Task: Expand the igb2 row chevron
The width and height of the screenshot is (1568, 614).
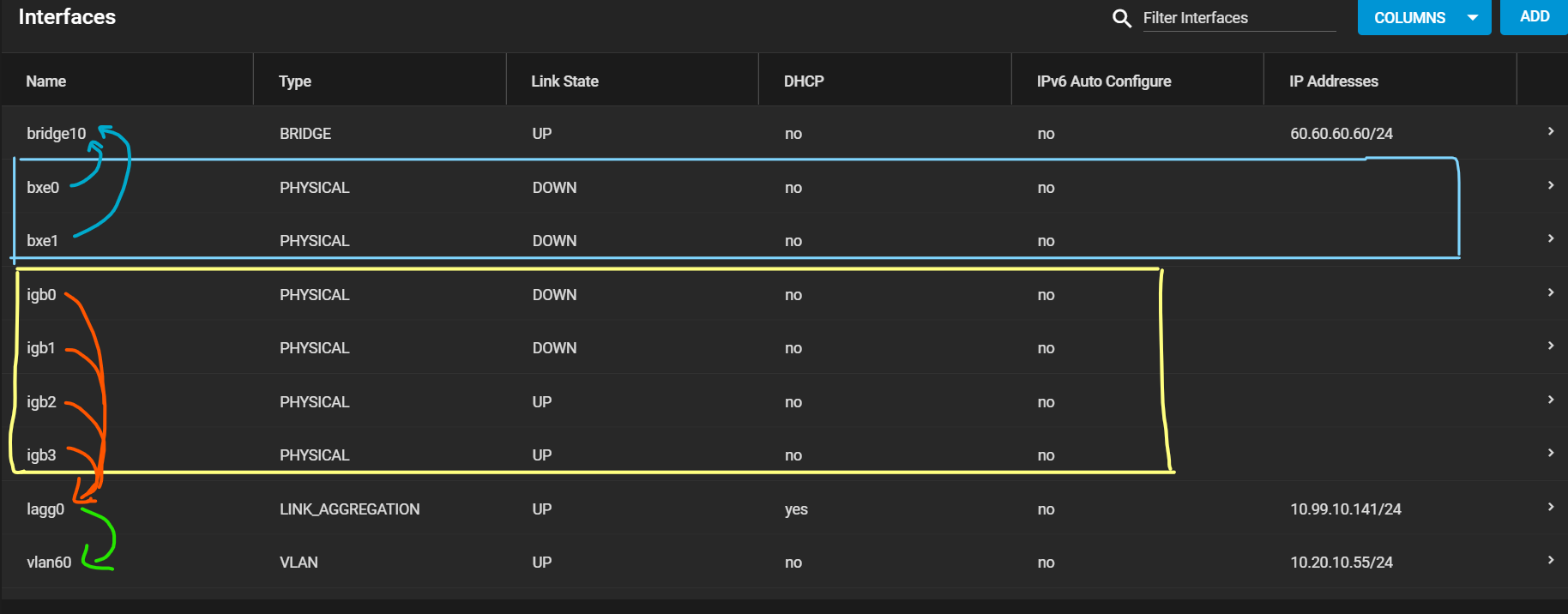Action: coord(1551,400)
